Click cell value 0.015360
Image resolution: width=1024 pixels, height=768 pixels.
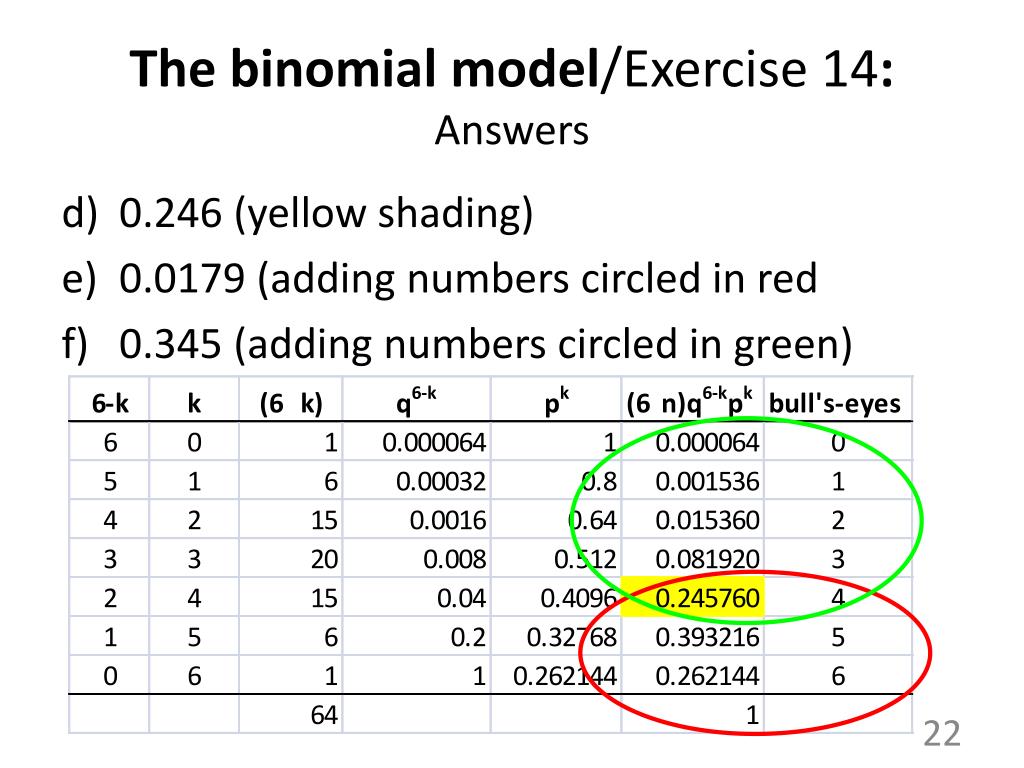707,520
